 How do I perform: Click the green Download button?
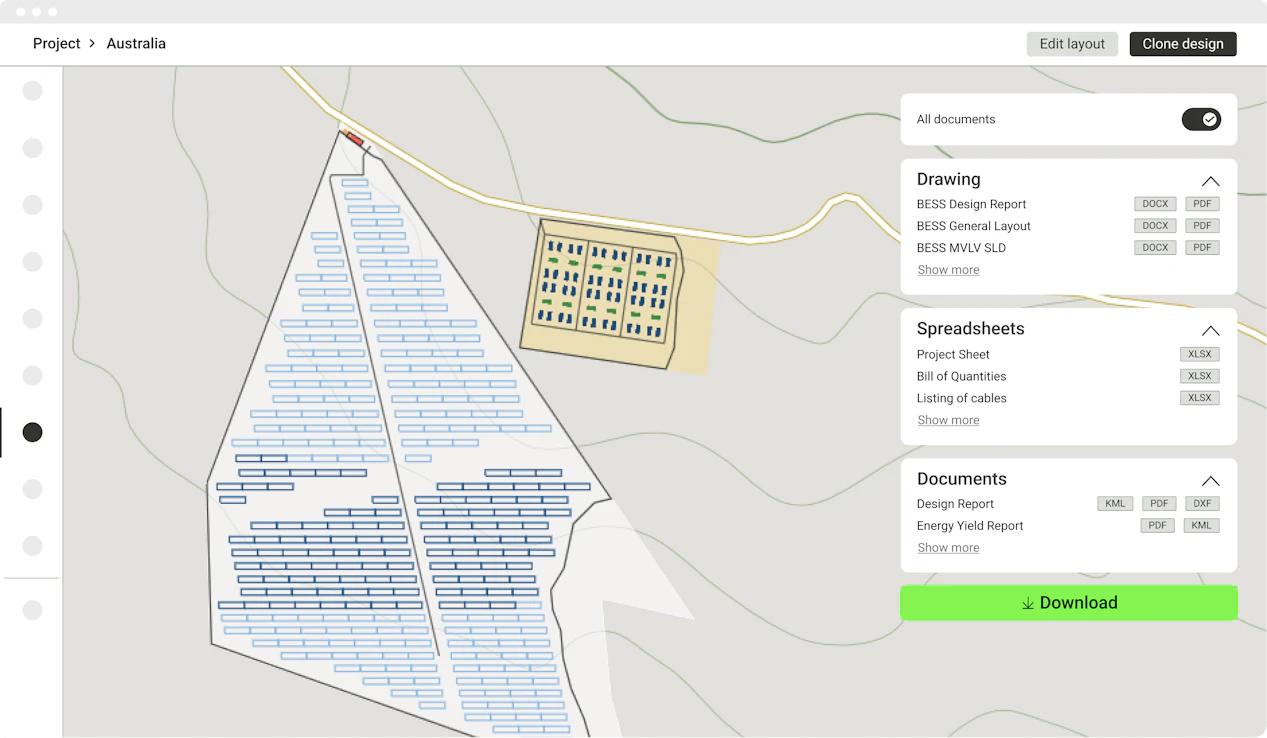1069,603
